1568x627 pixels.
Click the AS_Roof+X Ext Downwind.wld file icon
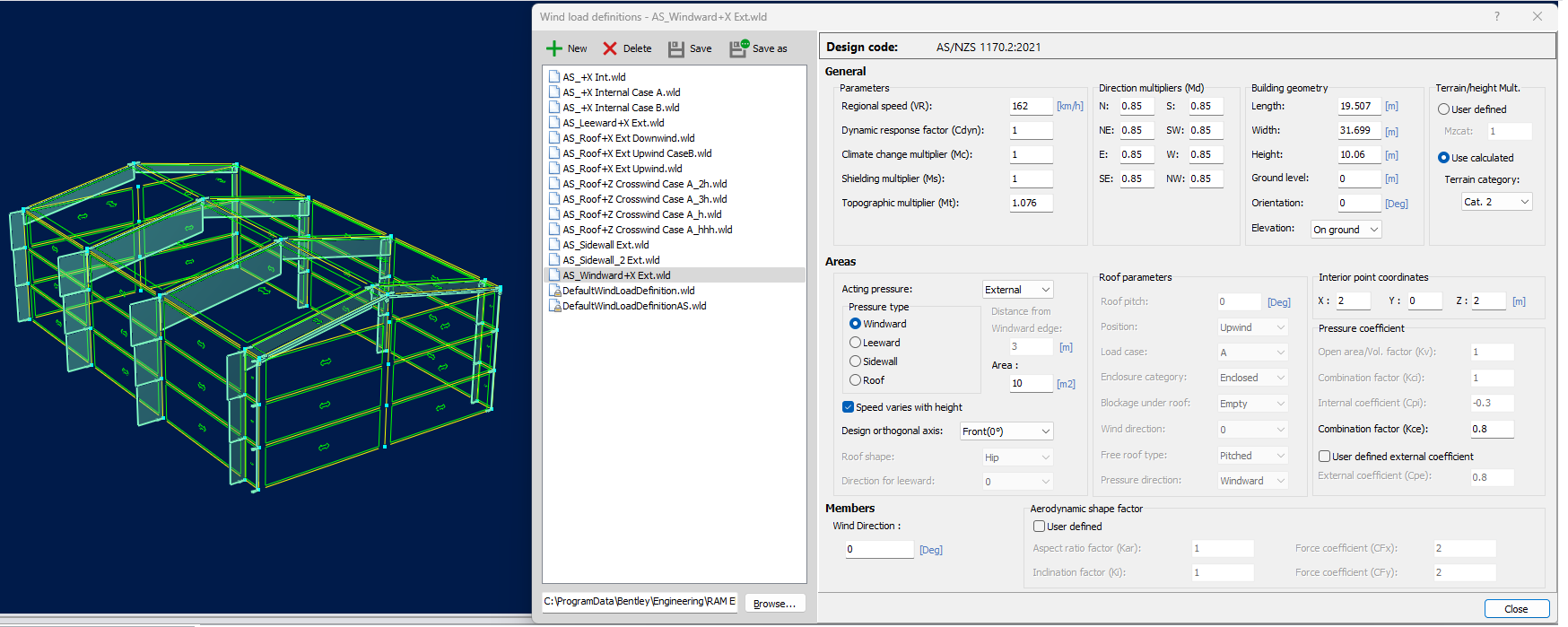[555, 138]
